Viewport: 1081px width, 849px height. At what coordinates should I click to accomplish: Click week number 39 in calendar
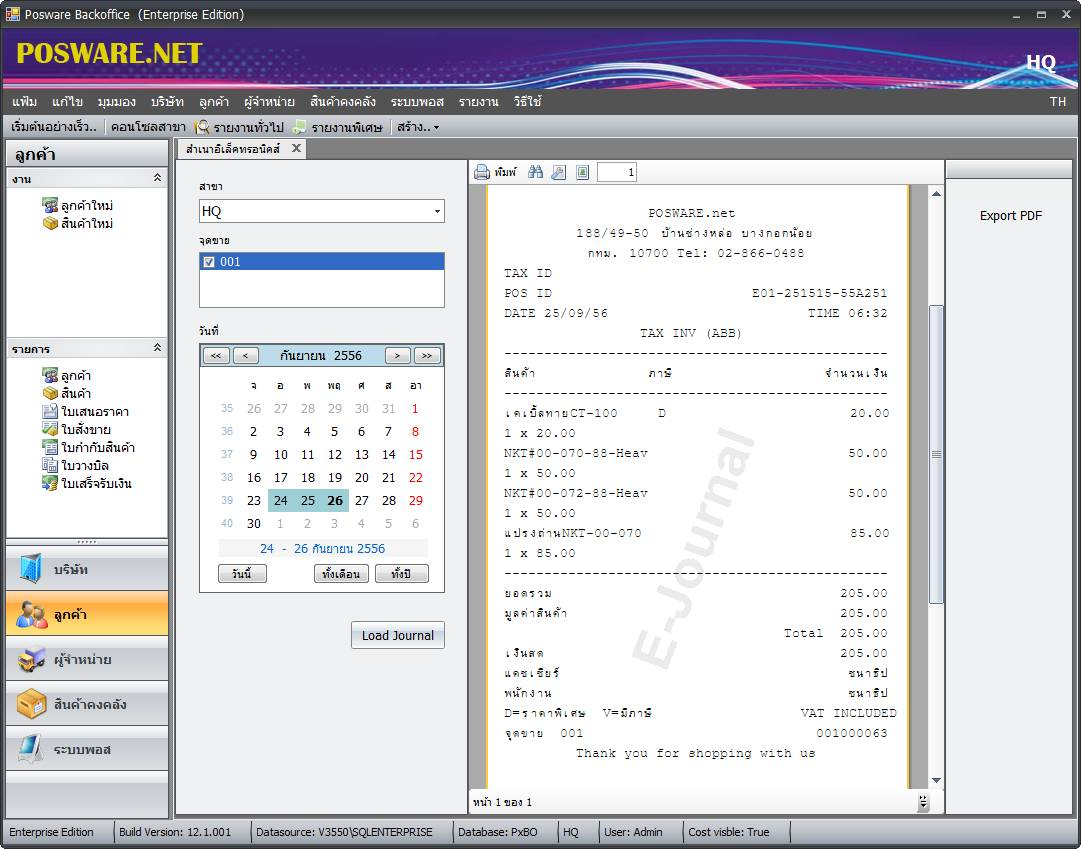coord(227,501)
